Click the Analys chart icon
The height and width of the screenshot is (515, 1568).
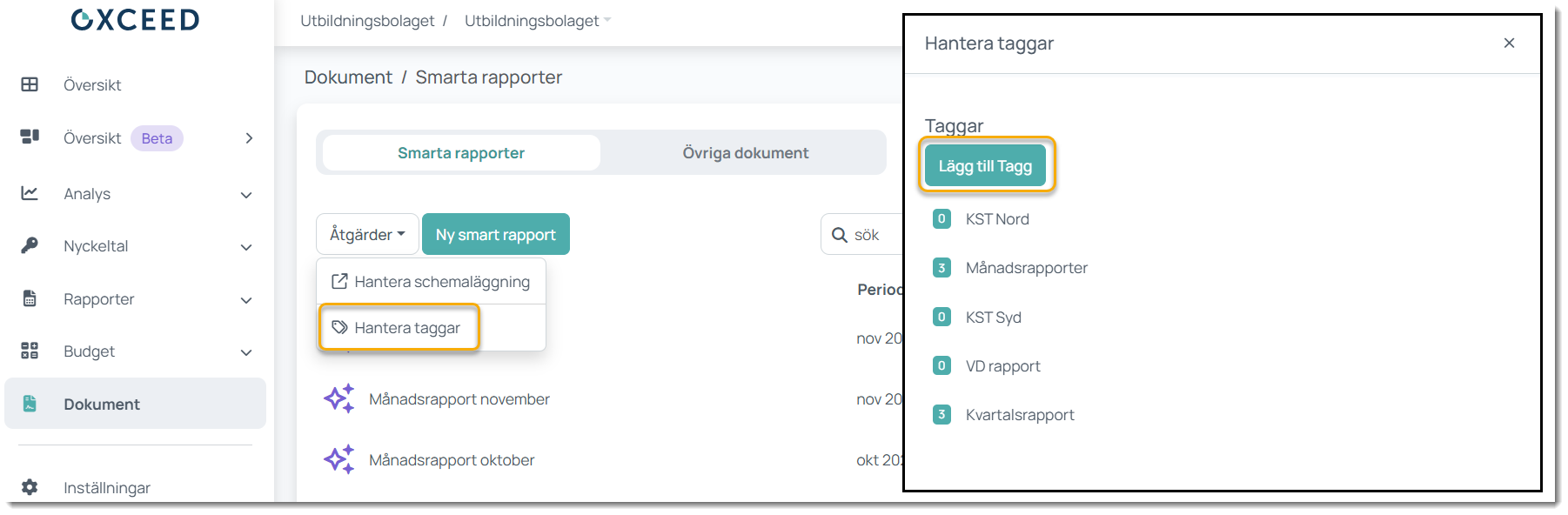30,193
